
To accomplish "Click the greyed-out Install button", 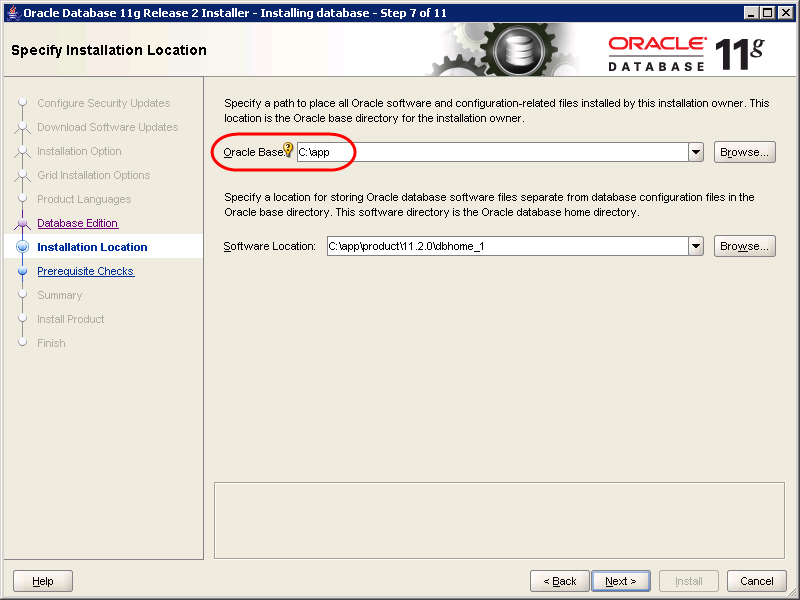I will coord(689,581).
